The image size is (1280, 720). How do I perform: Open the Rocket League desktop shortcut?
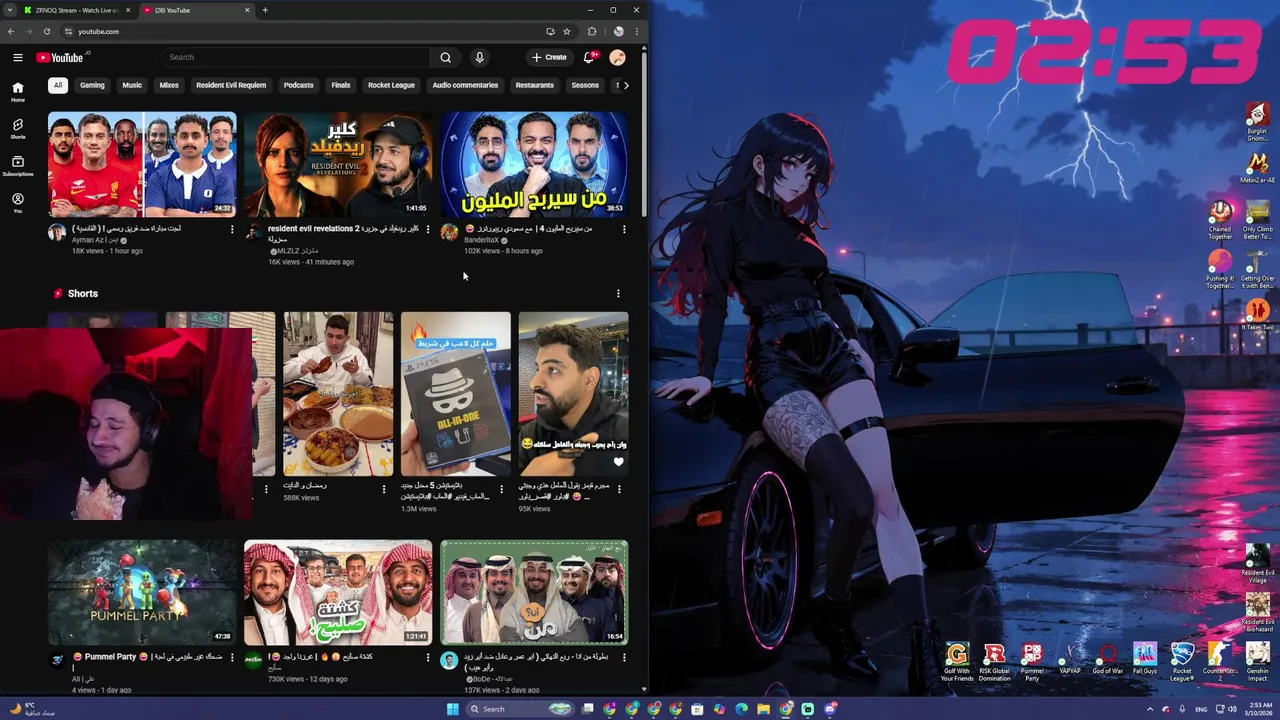[1182, 661]
